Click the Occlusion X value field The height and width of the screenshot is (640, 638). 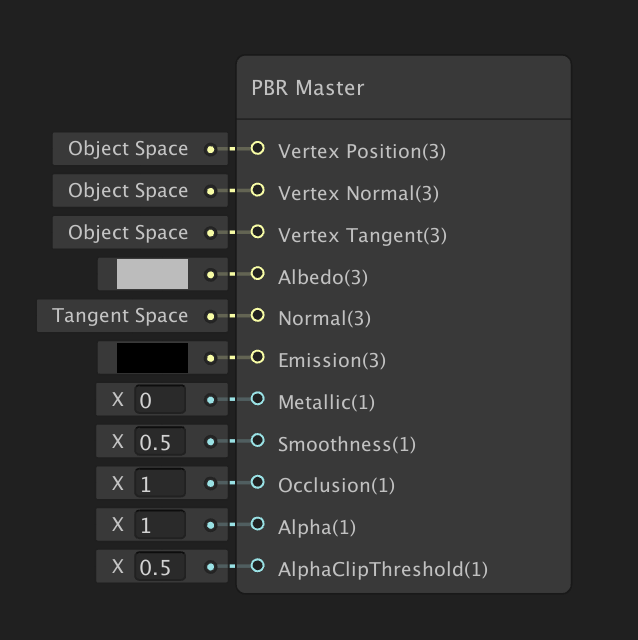[x=160, y=484]
